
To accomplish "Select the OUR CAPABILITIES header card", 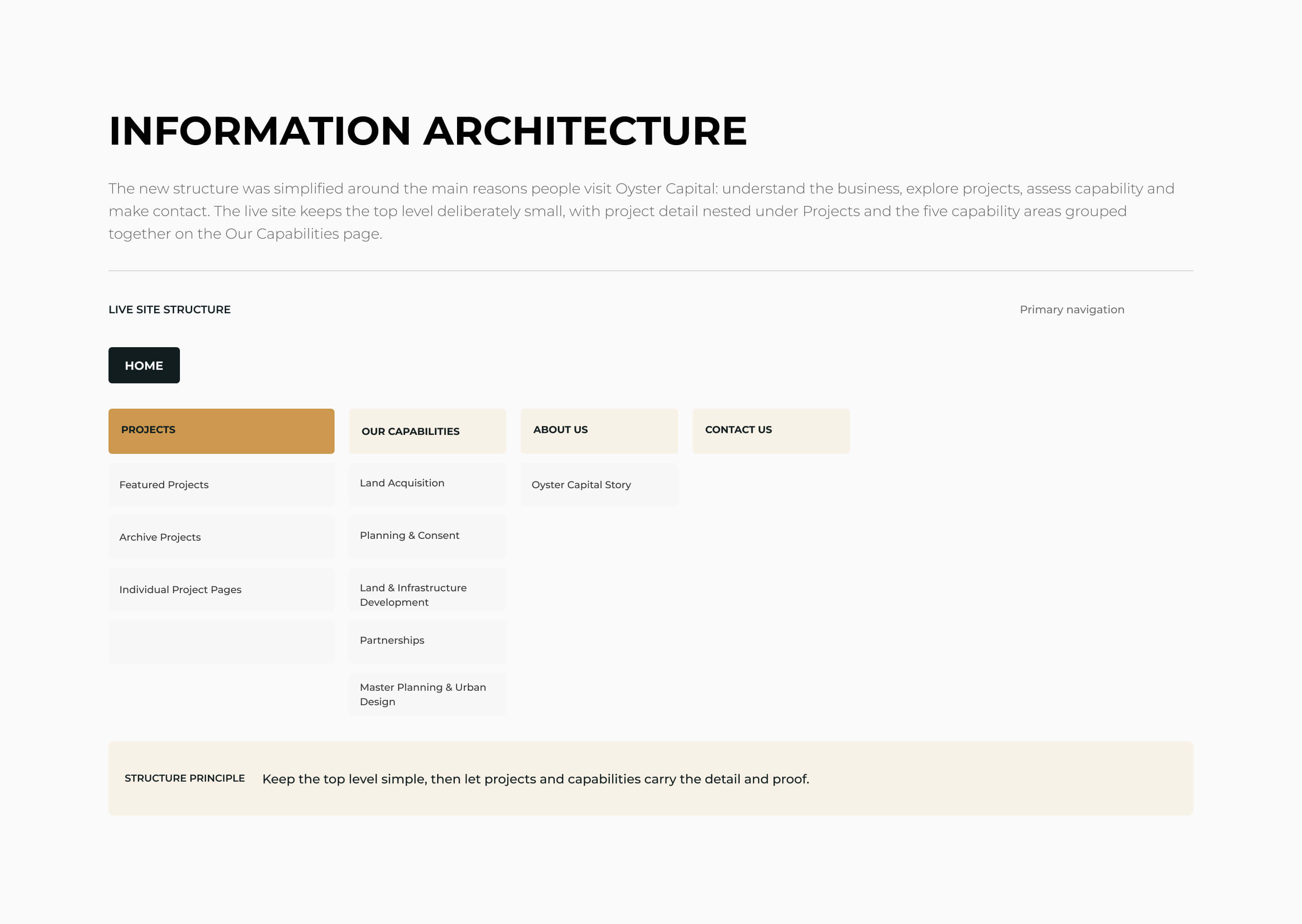I will point(427,431).
